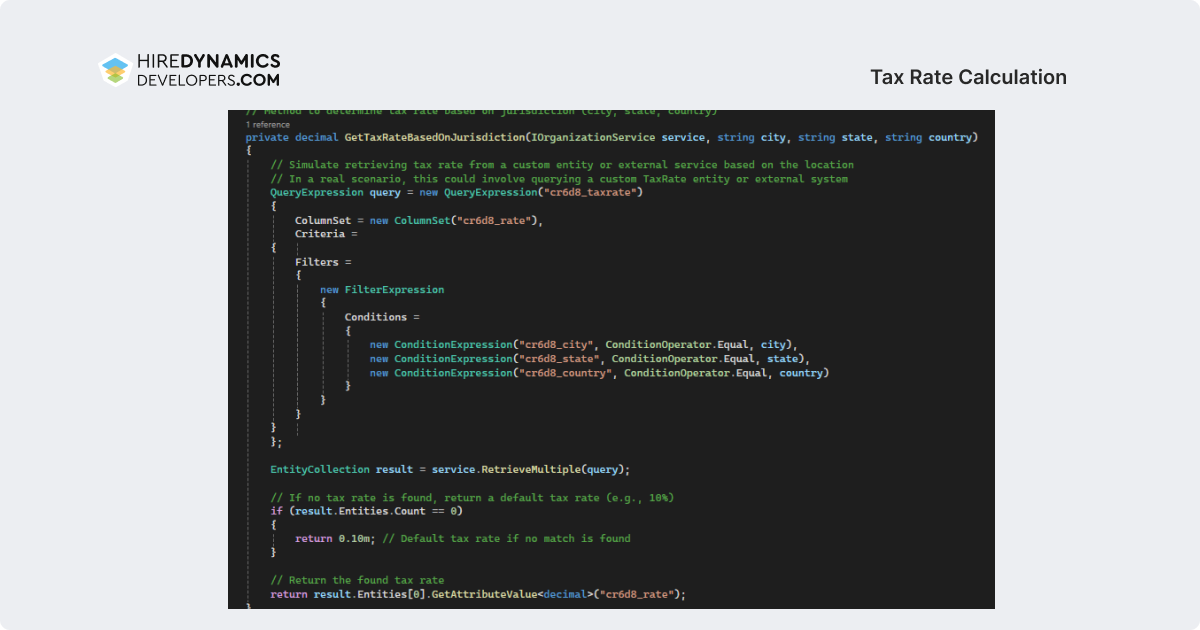Click the 'if (result.Entities.Count == 0)' line
The height and width of the screenshot is (630, 1200).
pos(366,511)
